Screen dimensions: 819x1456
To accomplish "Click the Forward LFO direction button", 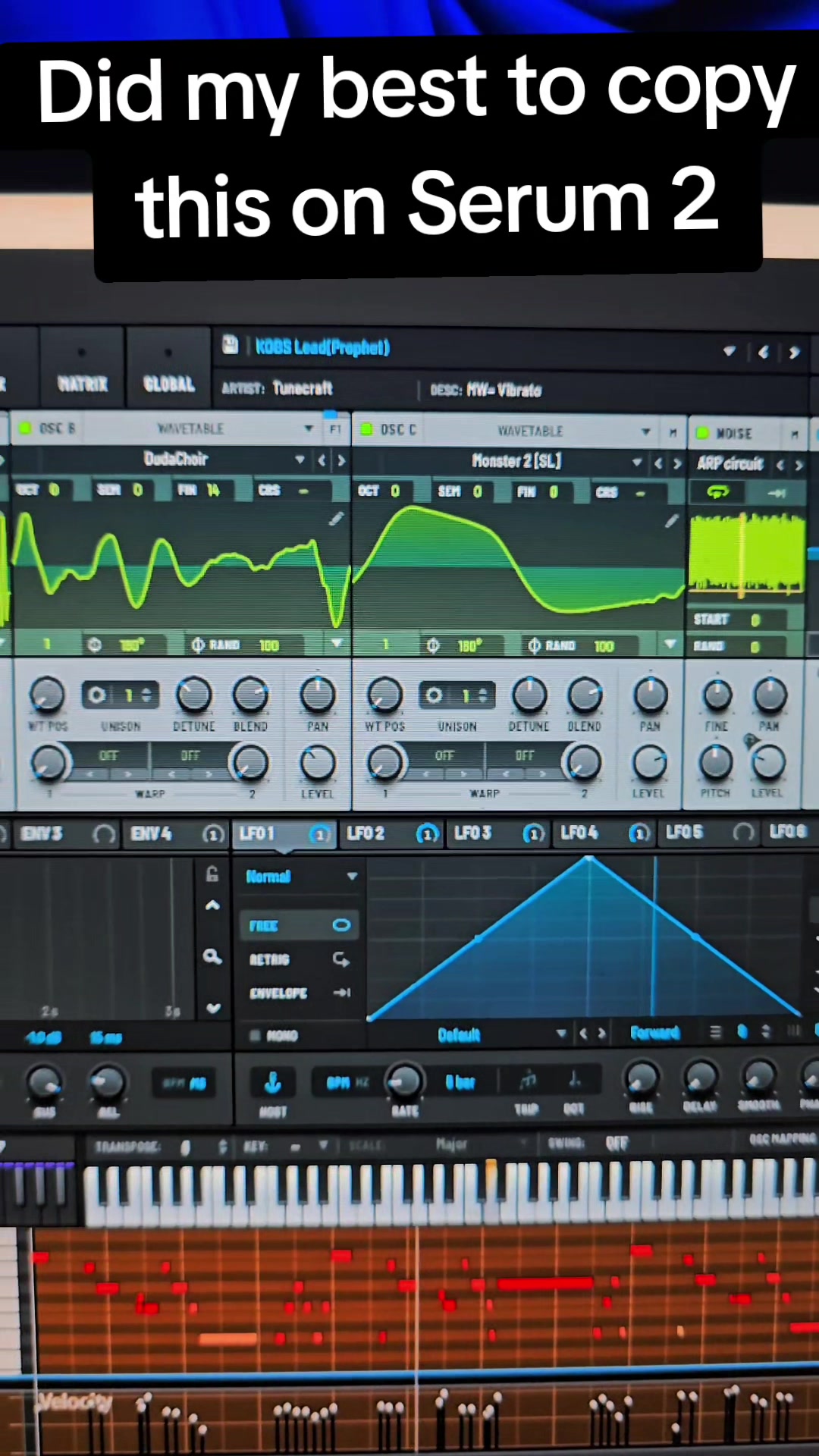I will click(655, 1033).
